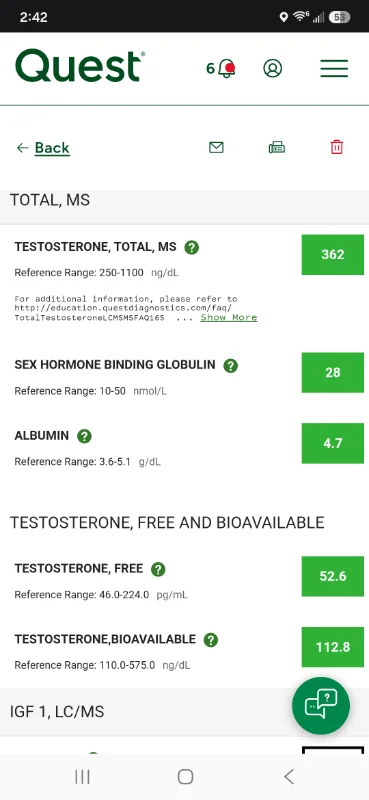Delete the result with the trash icon
369x800 pixels.
pyautogui.click(x=337, y=147)
